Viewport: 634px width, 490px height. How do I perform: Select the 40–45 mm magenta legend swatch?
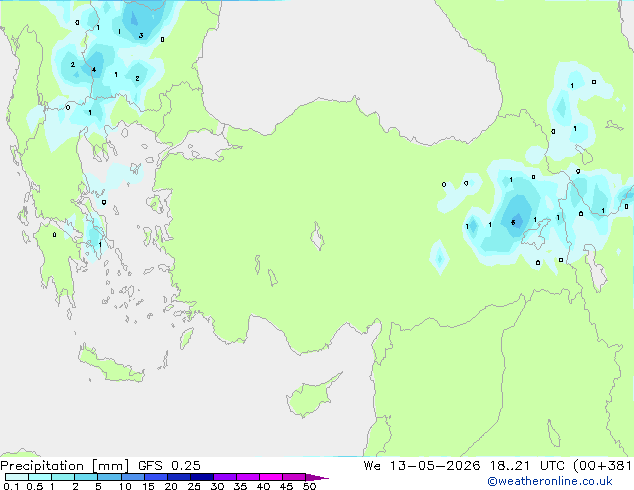[271, 477]
